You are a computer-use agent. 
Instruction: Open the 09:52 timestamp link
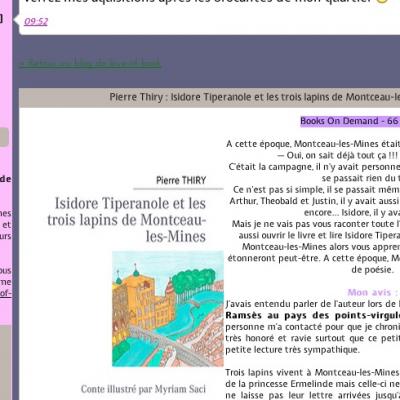click(36, 22)
